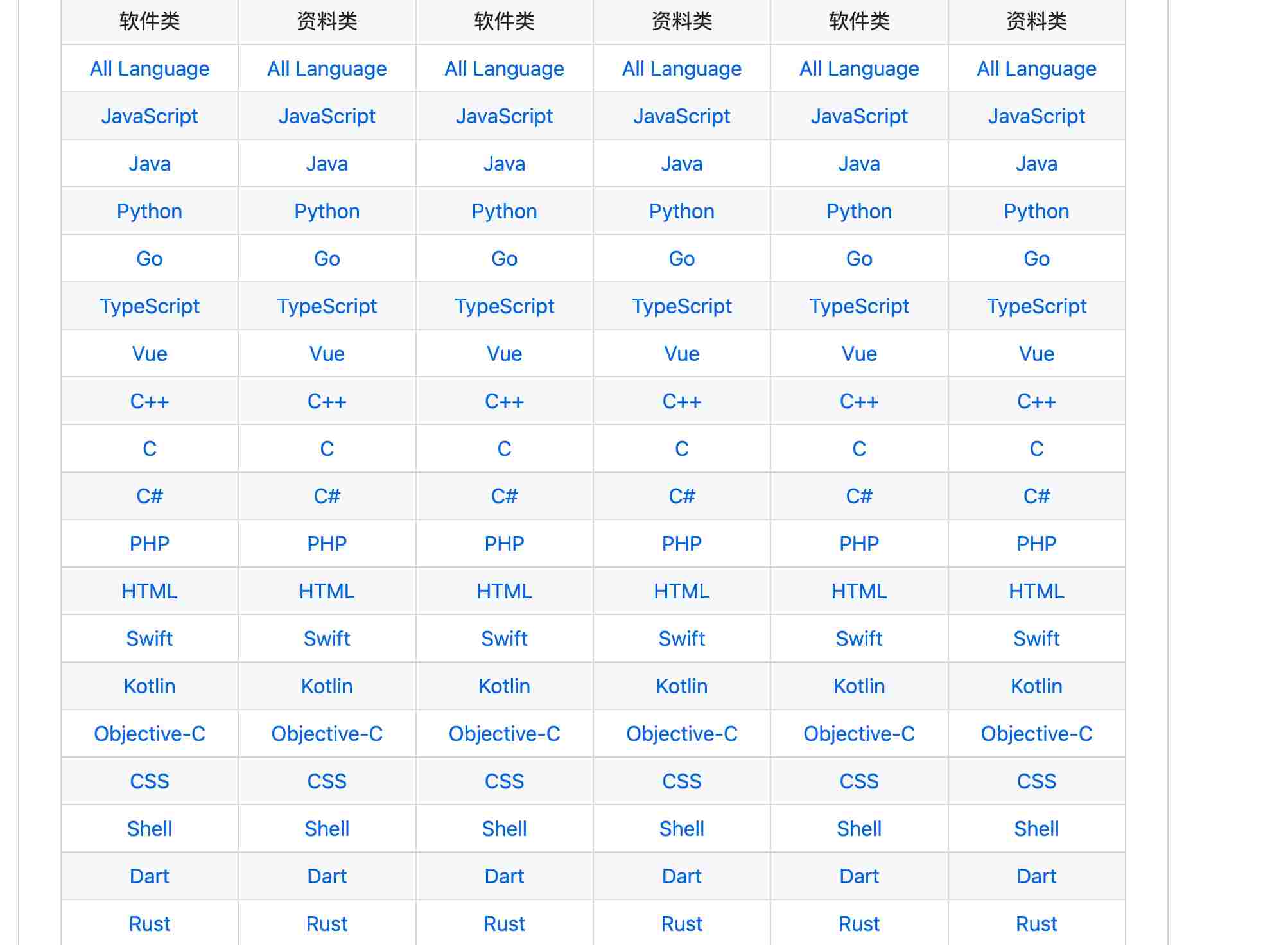Click Rust in the first 软件类 column
Image resolution: width=1288 pixels, height=945 pixels.
click(x=150, y=924)
